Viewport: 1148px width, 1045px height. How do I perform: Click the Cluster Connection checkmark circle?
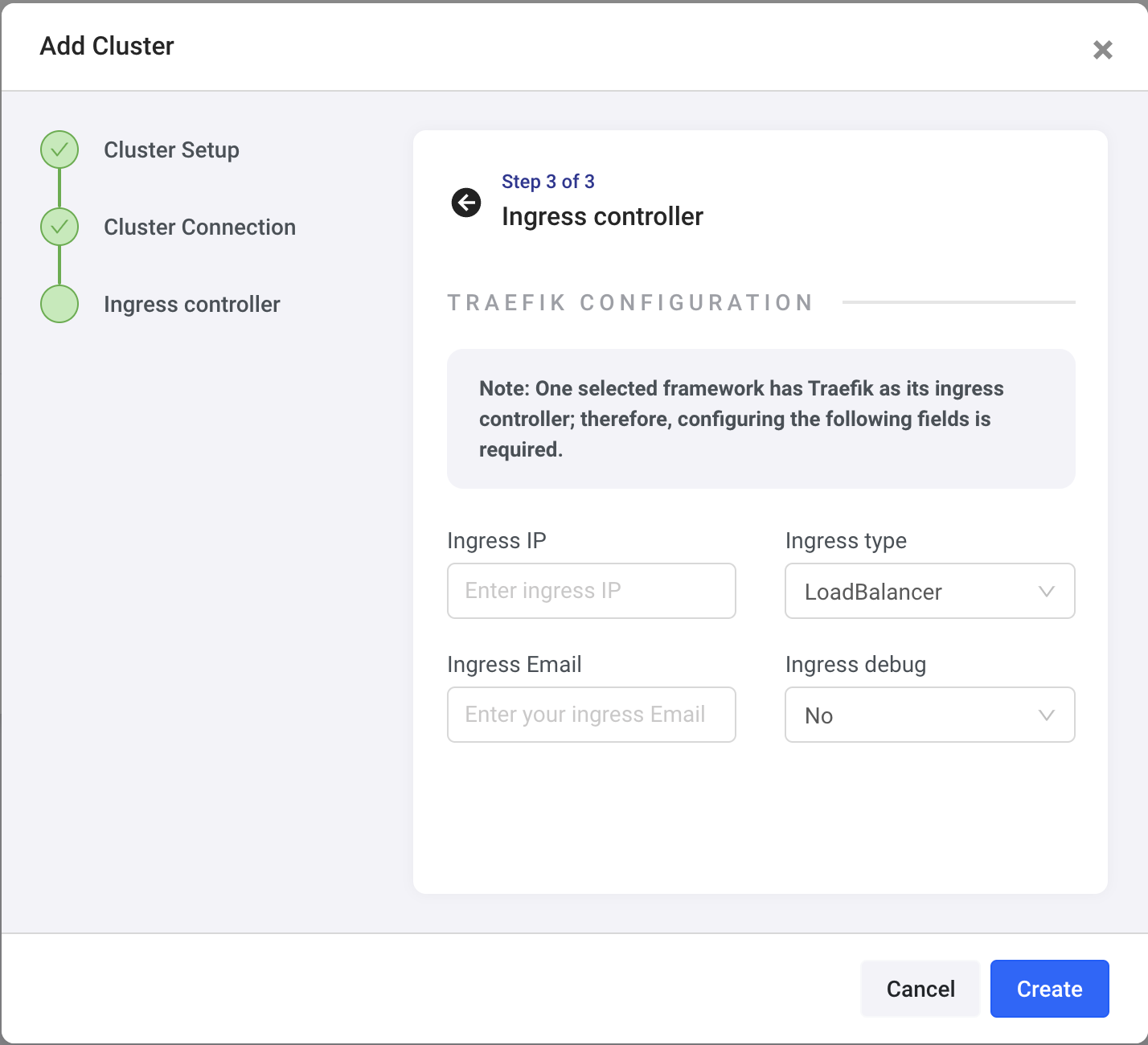click(59, 227)
